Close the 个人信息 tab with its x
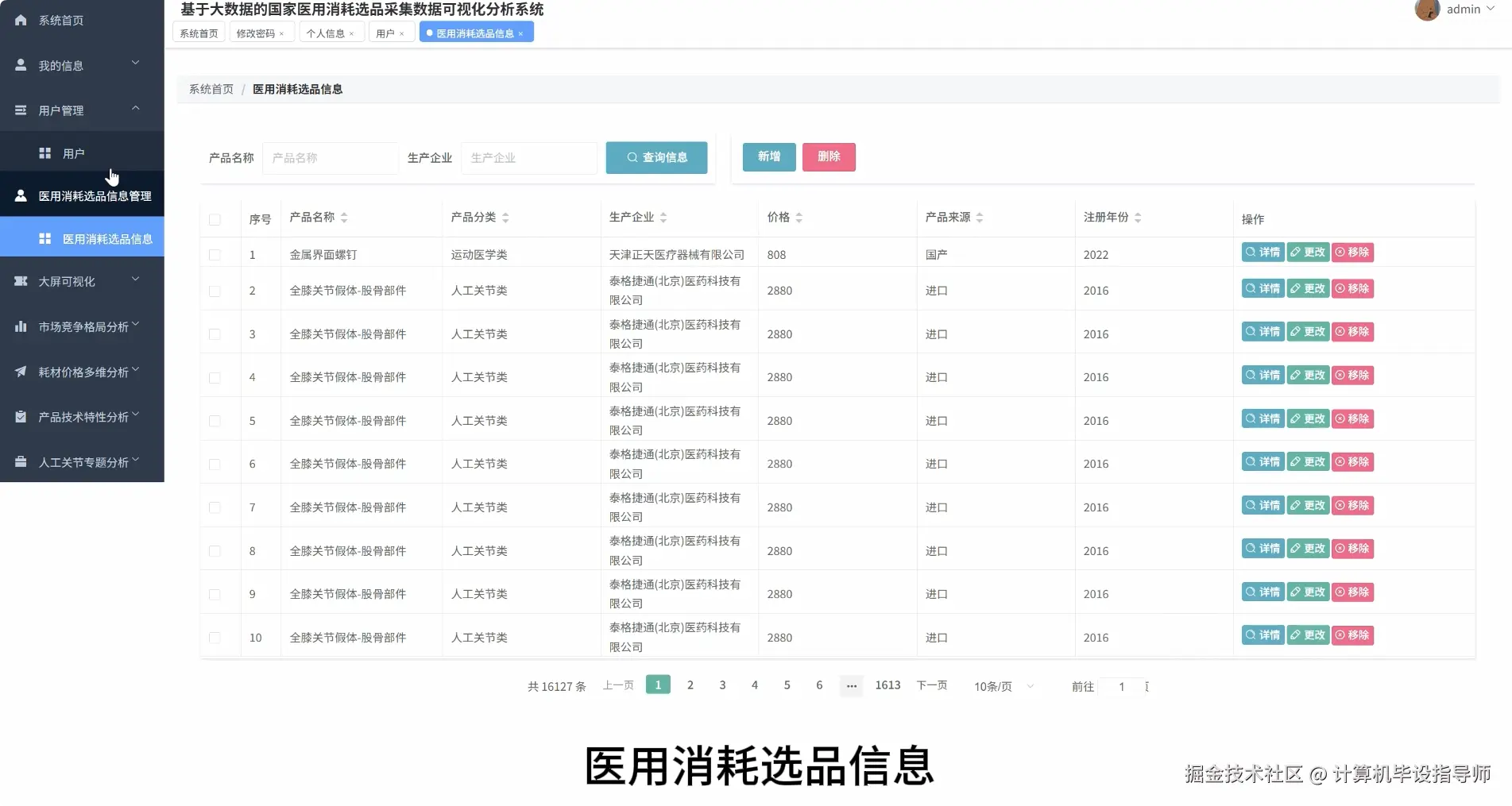This screenshot has width=1512, height=806. (x=351, y=33)
